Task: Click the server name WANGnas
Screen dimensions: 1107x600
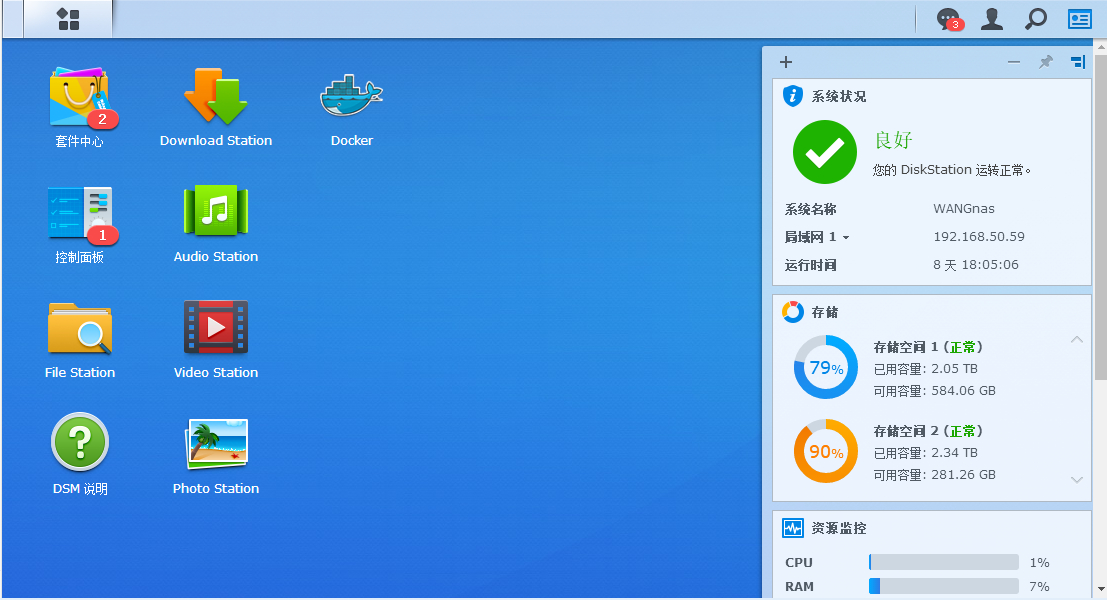Action: 964,208
